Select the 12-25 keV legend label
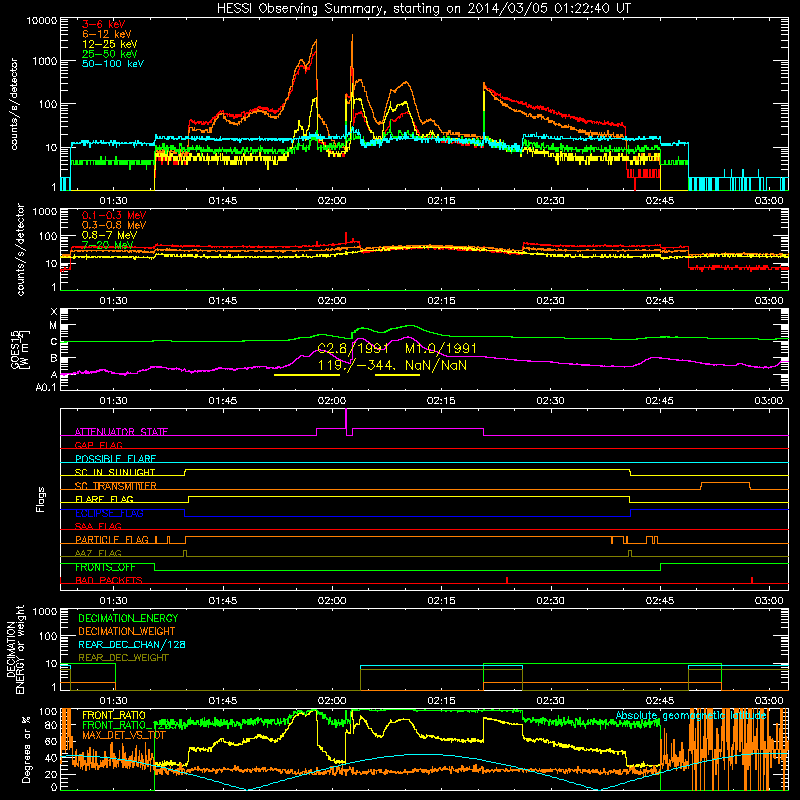Screen dimensions: 800x800 pyautogui.click(x=110, y=44)
